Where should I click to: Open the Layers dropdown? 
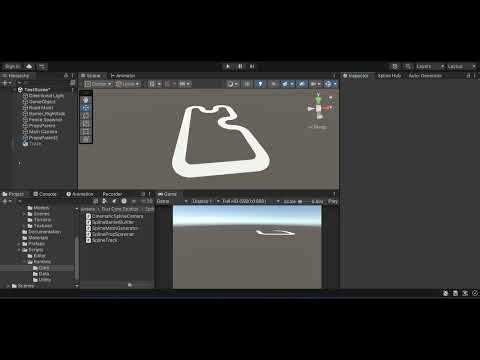(x=430, y=66)
